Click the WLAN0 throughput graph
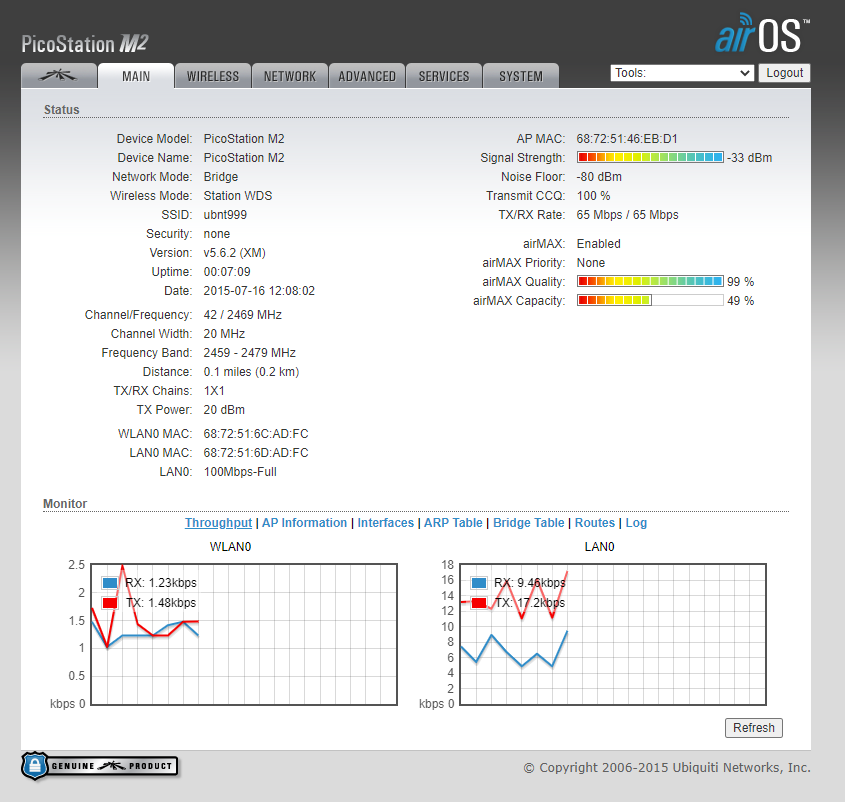The image size is (845, 802). coord(244,634)
